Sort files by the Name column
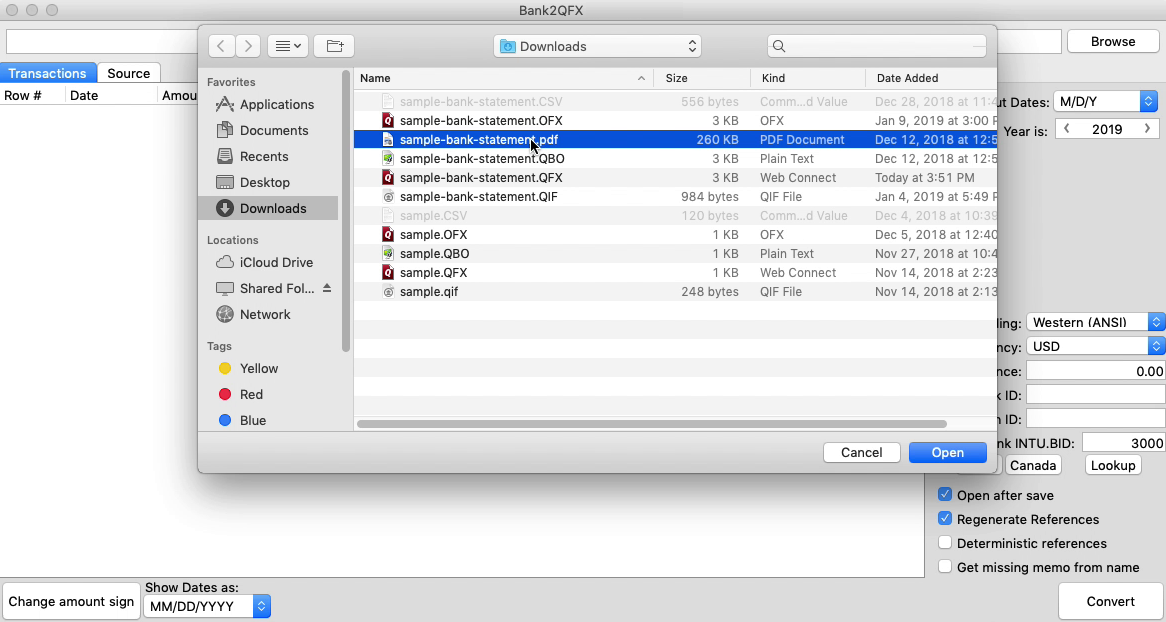 point(503,78)
